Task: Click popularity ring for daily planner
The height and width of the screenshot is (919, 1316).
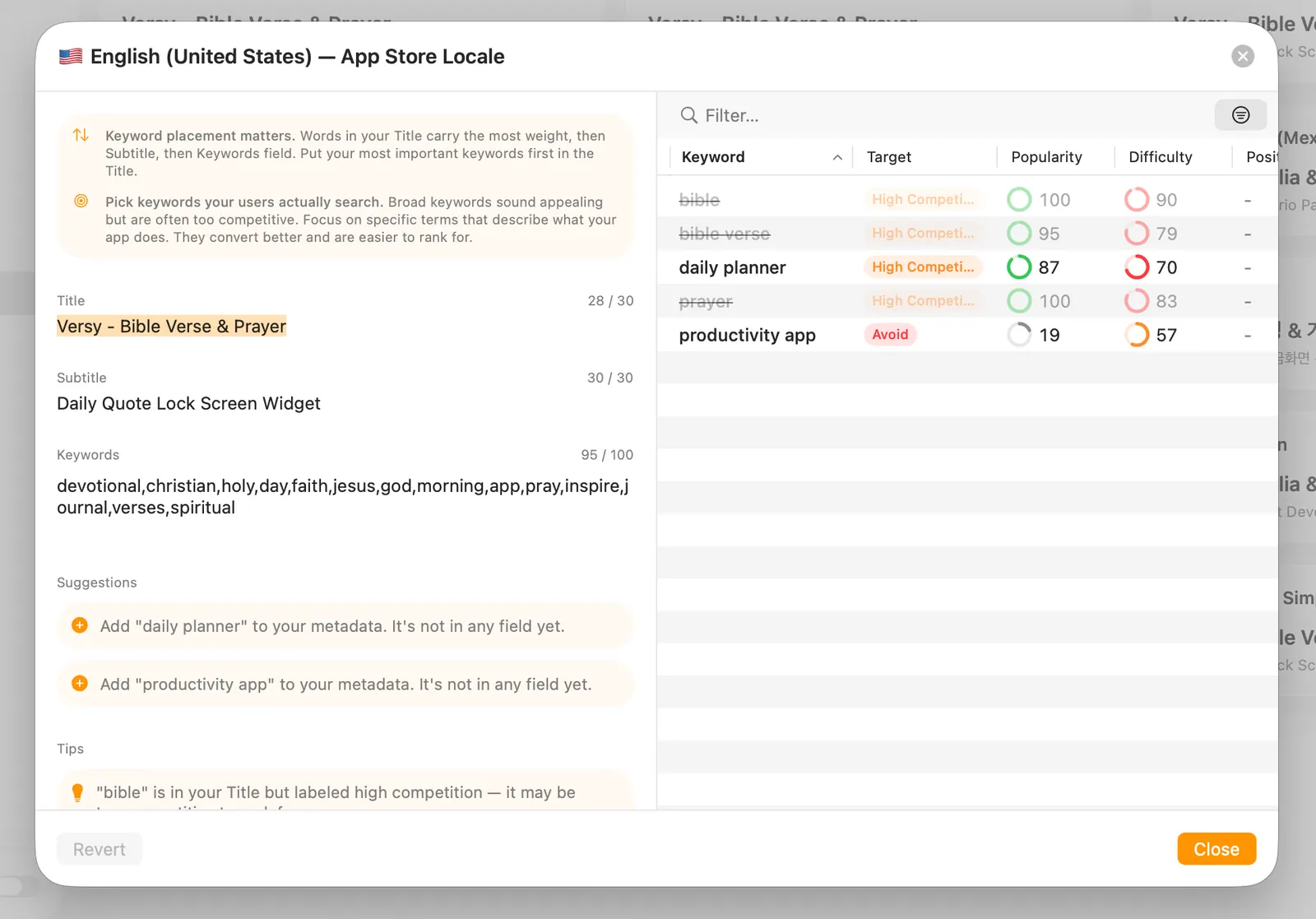Action: point(1019,267)
